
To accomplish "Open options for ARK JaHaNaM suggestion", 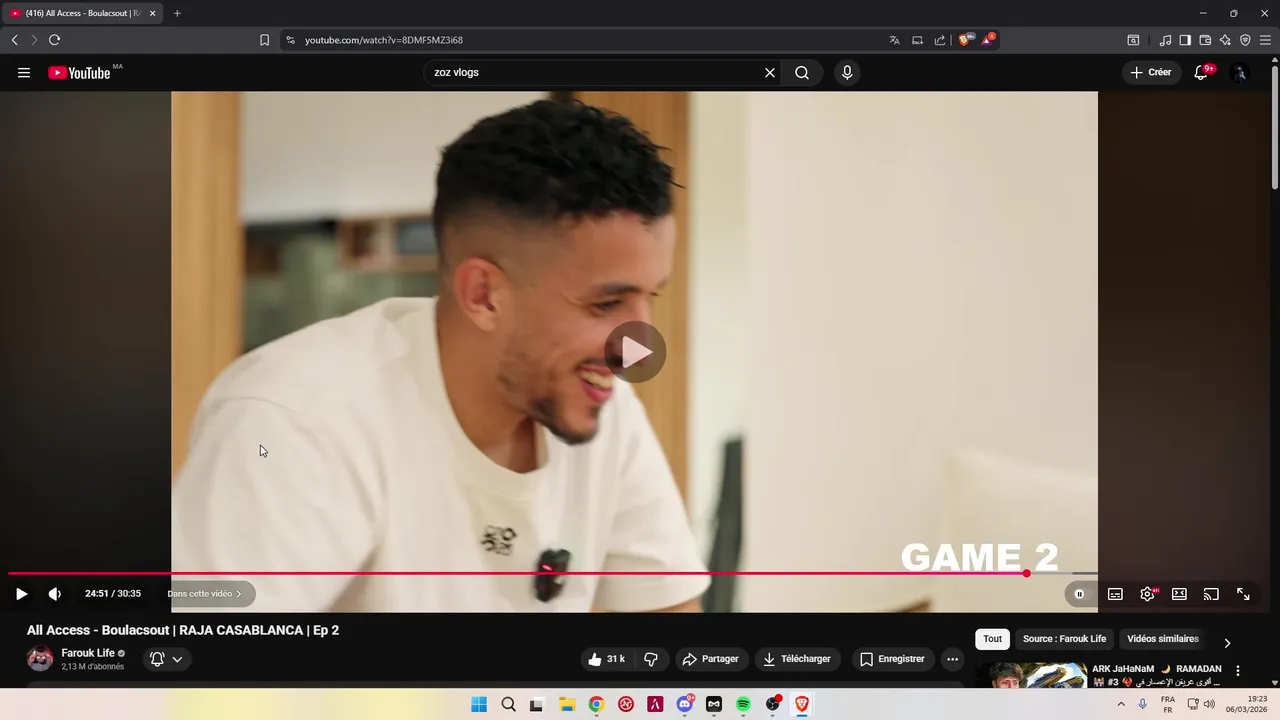I will tap(1238, 671).
